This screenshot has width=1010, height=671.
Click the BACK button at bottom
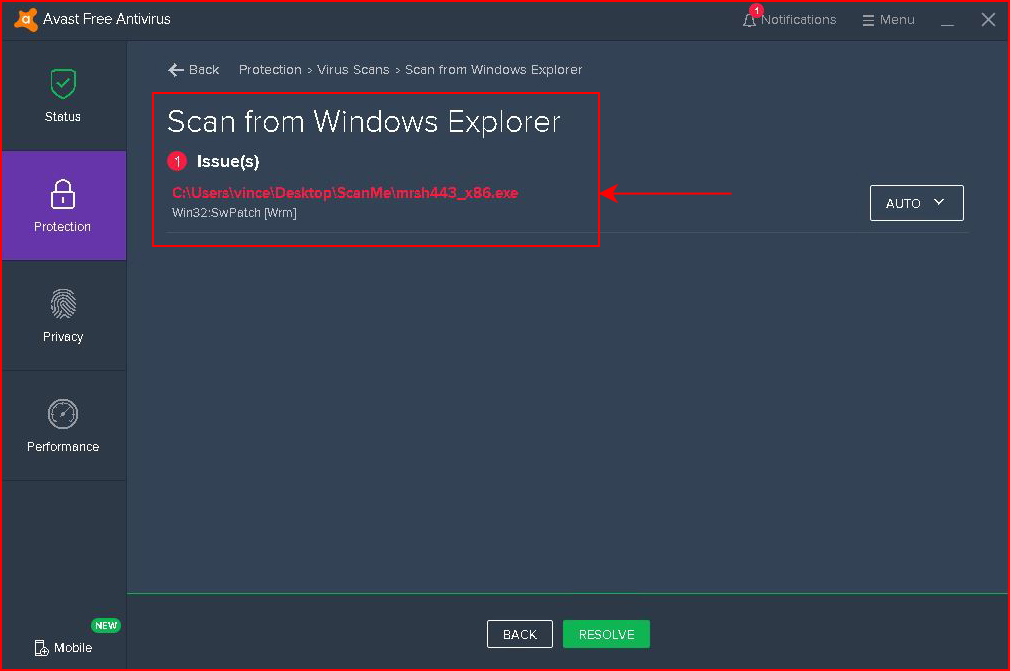click(x=520, y=634)
